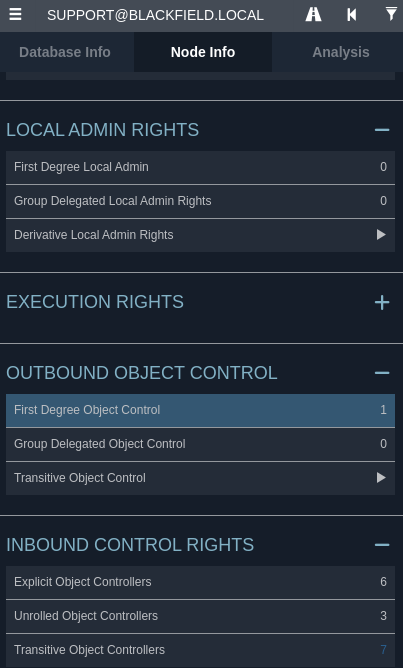Collapse Local Admin Rights section
This screenshot has height=668, width=403.
tap(382, 130)
